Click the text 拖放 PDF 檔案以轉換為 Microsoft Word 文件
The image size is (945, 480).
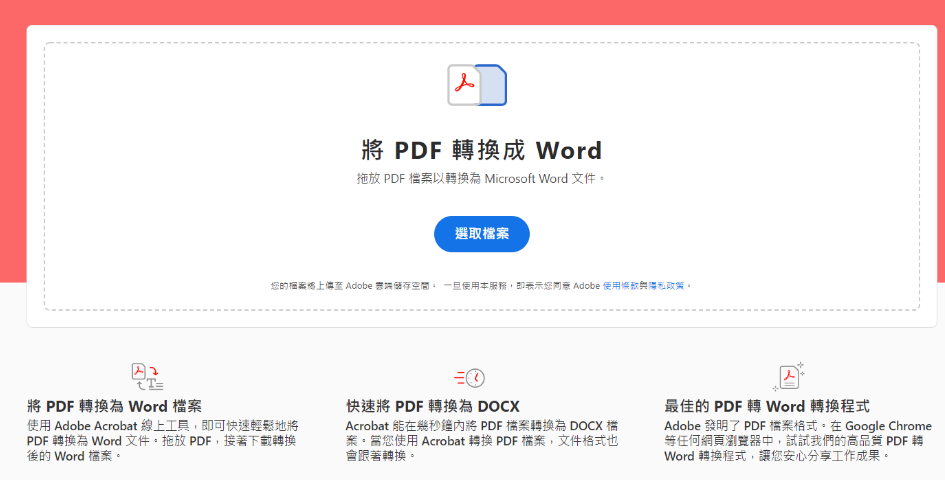point(480,178)
